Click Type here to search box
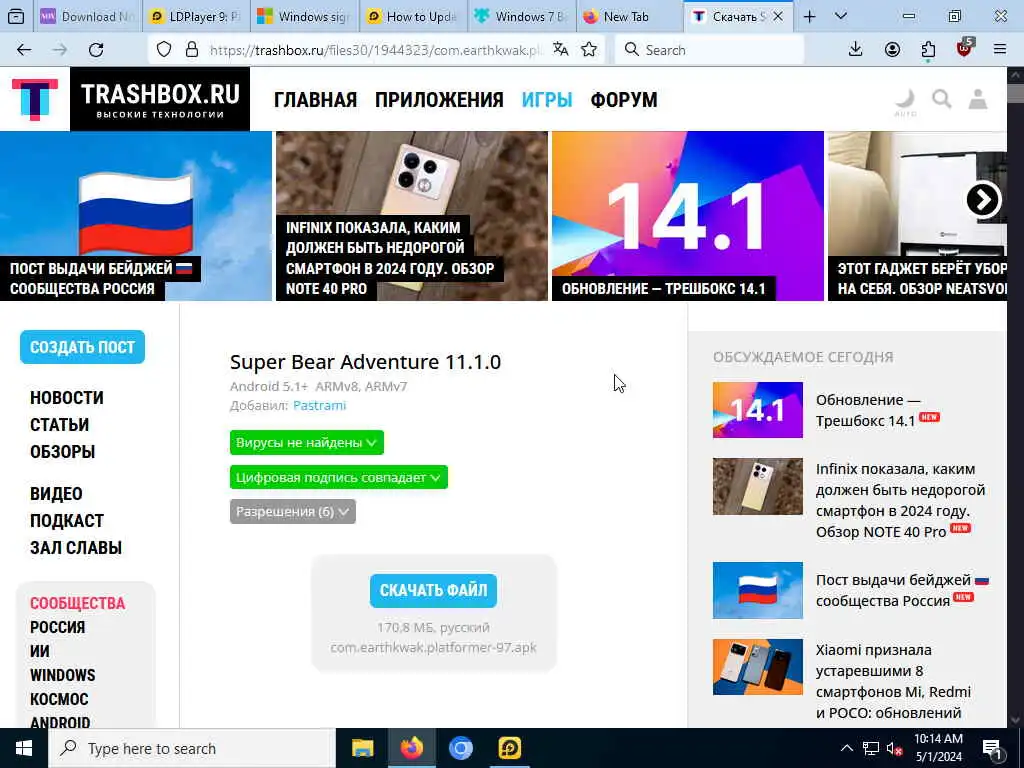 coord(192,748)
